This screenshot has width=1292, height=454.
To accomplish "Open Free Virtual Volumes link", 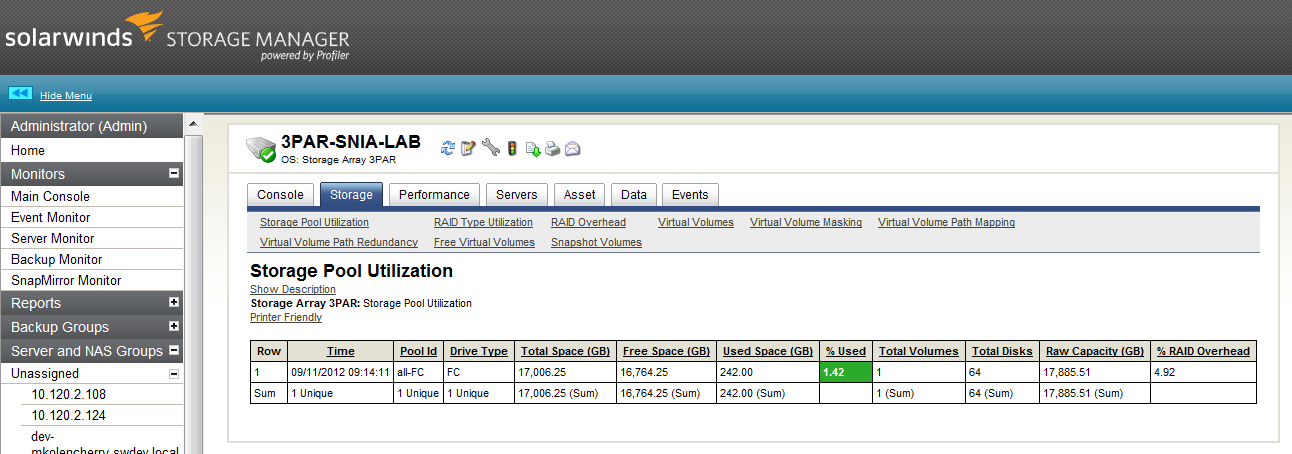I will coord(484,242).
